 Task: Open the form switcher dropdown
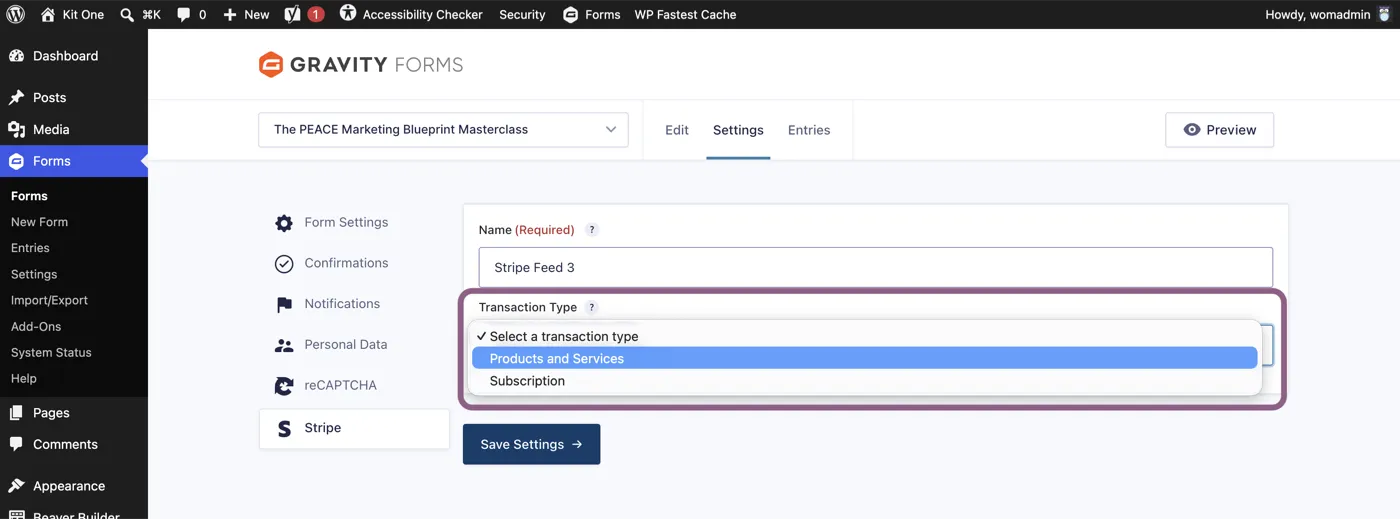click(x=443, y=130)
